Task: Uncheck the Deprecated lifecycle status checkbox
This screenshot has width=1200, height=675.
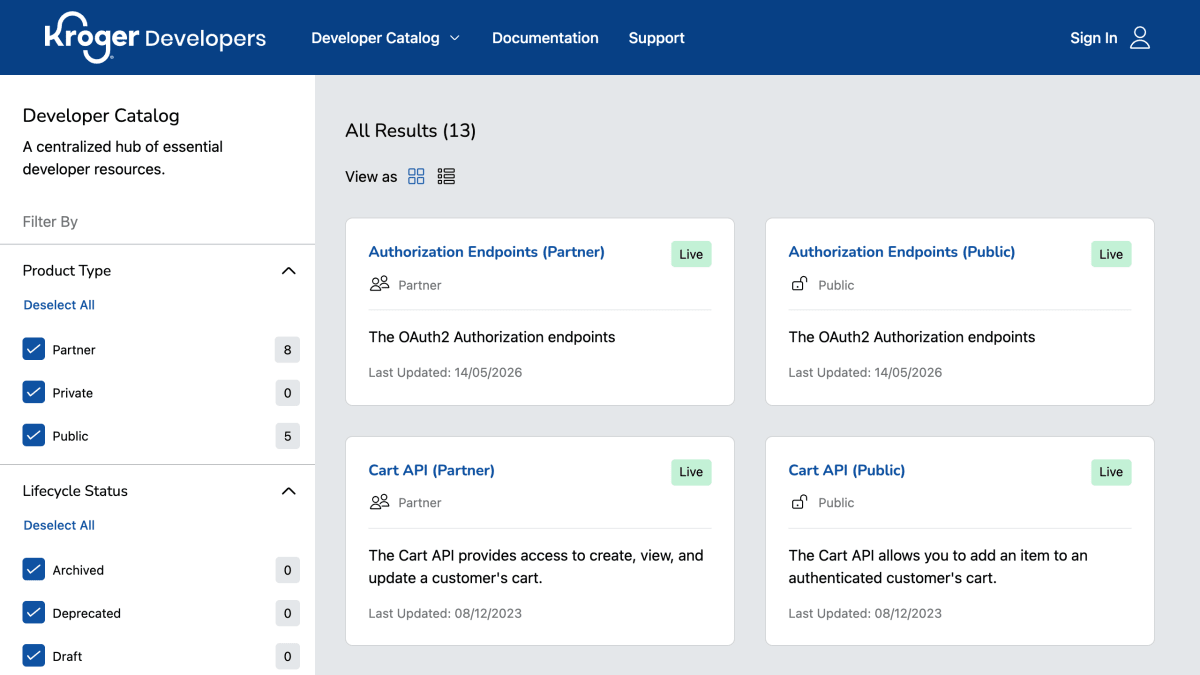Action: pyautogui.click(x=34, y=612)
